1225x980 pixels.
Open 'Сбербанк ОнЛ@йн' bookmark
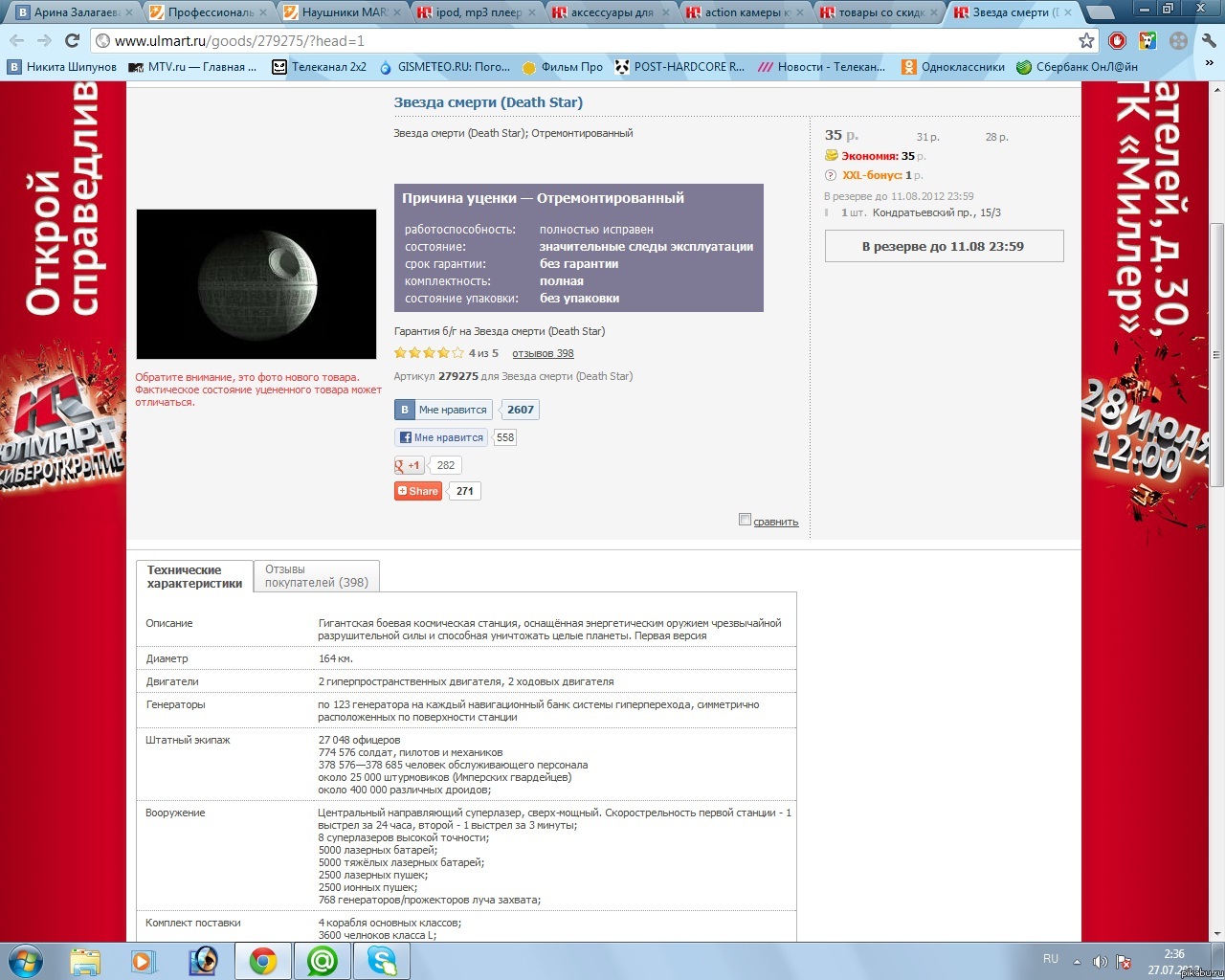point(1077,67)
